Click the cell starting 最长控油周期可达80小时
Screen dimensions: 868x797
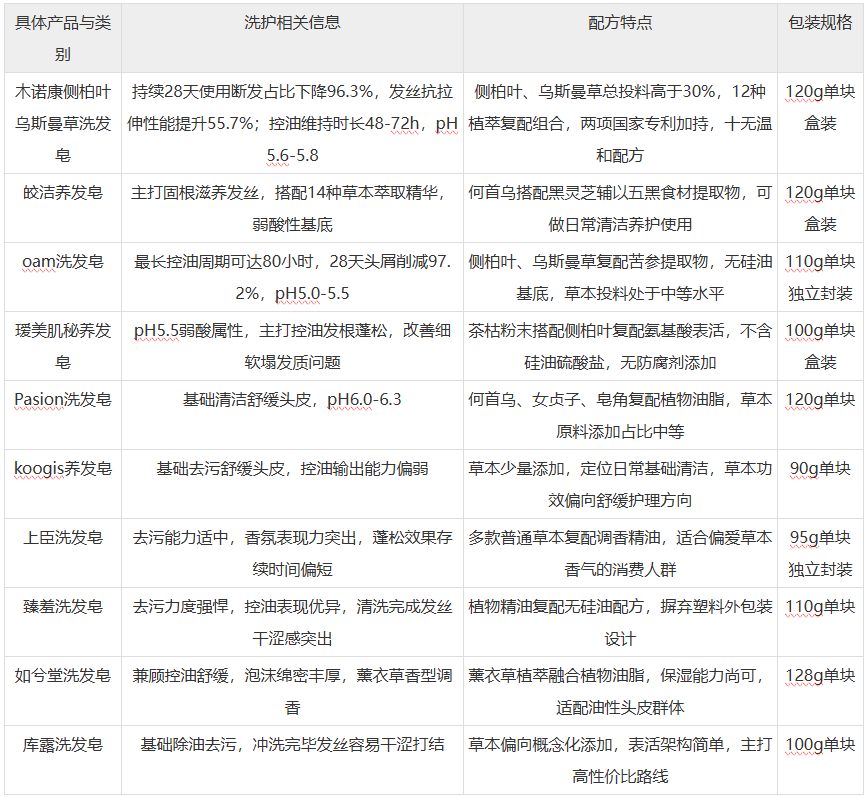click(292, 277)
